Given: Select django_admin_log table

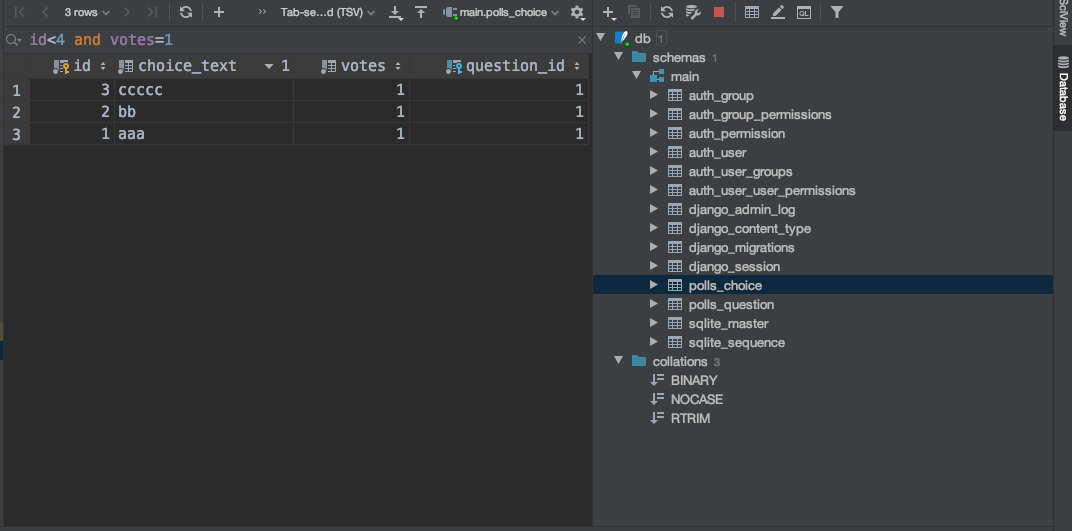Looking at the screenshot, I should pos(742,210).
